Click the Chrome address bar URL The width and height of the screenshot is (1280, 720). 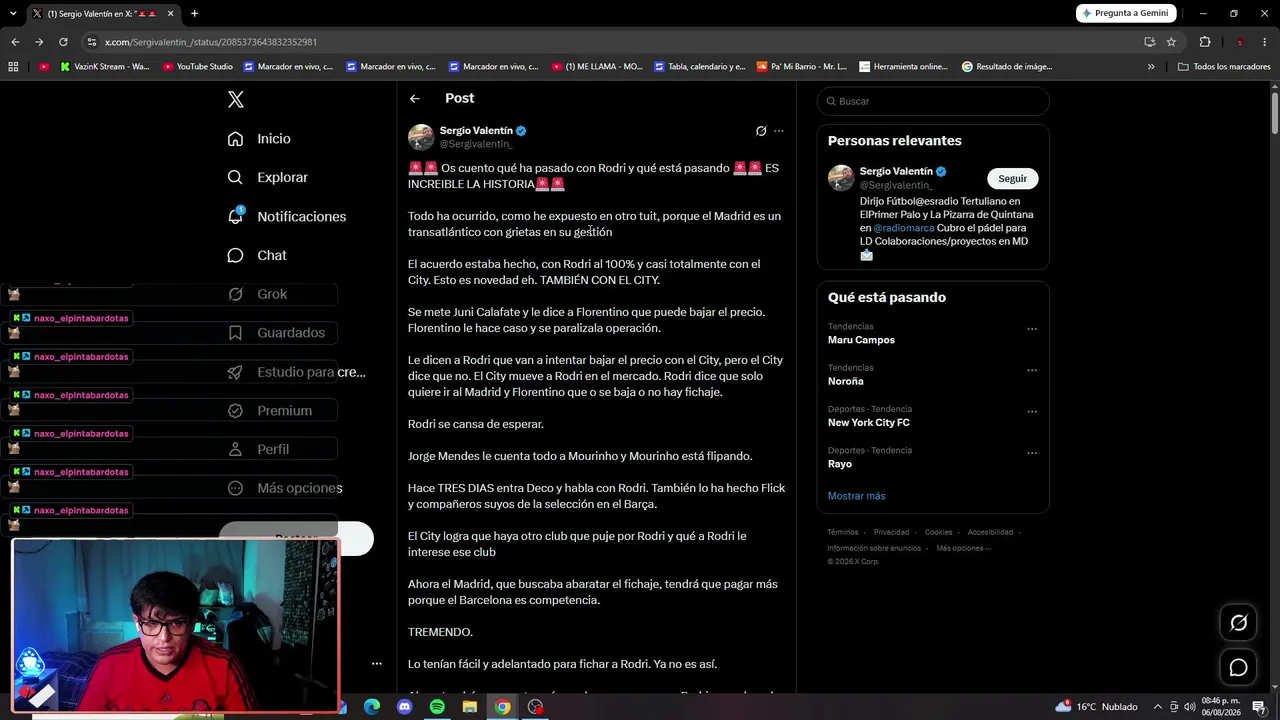tap(211, 42)
